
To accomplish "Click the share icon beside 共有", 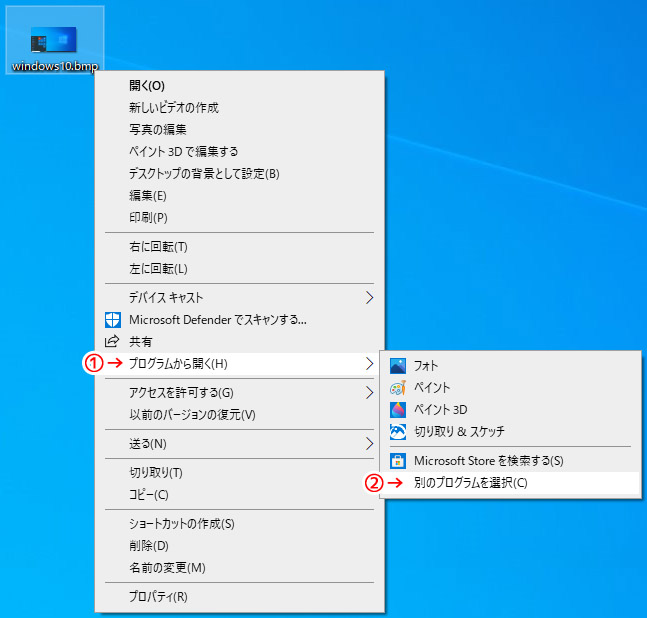I will click(112, 341).
